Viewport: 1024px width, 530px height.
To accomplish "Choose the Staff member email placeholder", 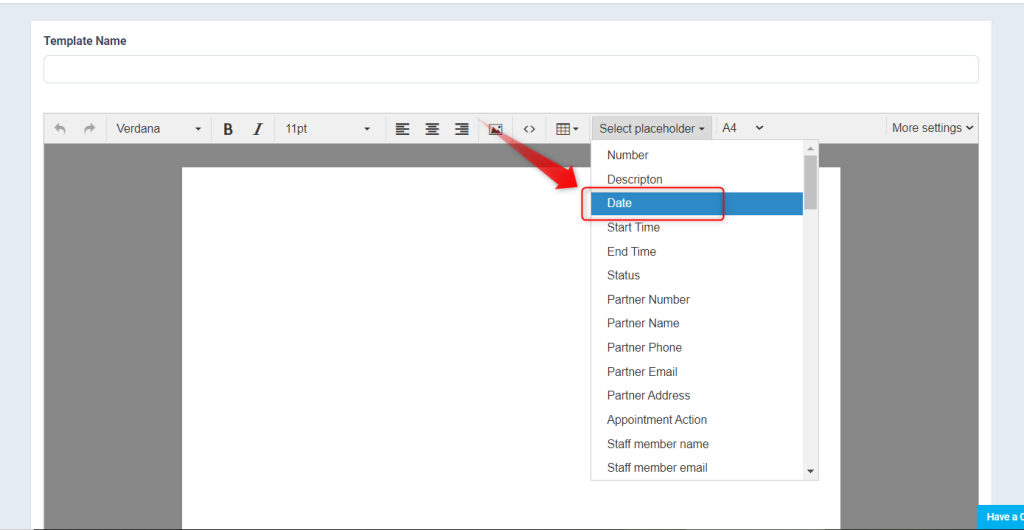I will tap(697, 467).
